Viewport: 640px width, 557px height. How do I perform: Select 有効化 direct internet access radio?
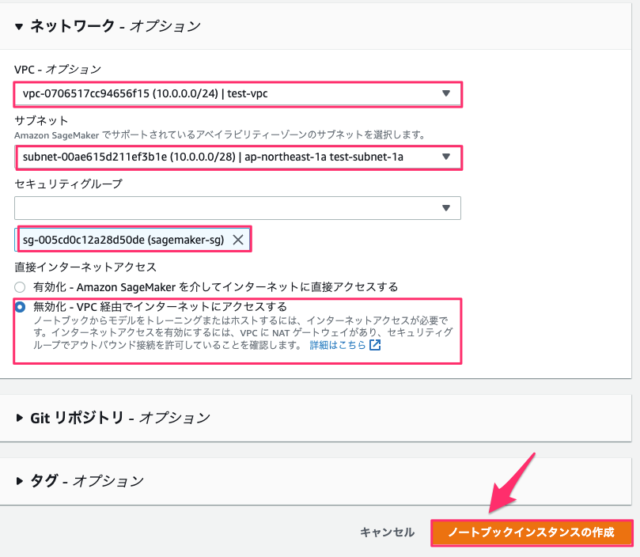pos(20,287)
